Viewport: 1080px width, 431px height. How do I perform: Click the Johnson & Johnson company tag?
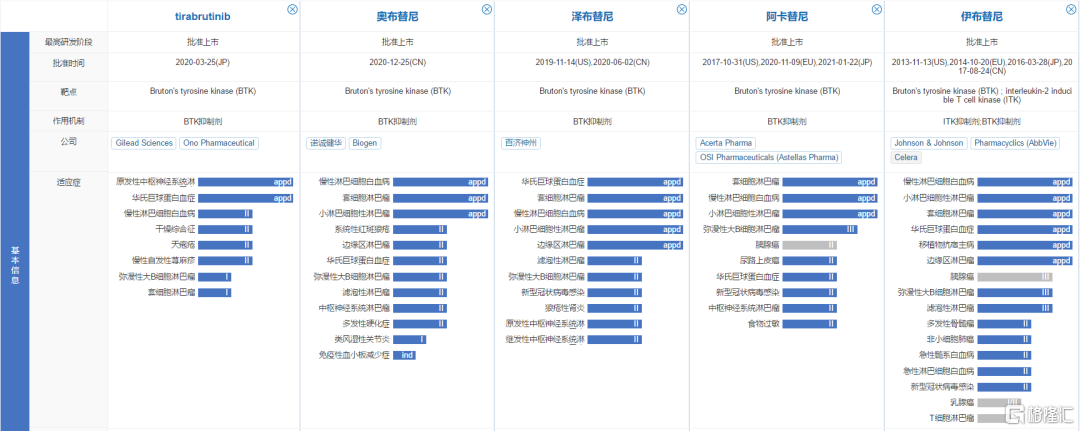[x=928, y=143]
